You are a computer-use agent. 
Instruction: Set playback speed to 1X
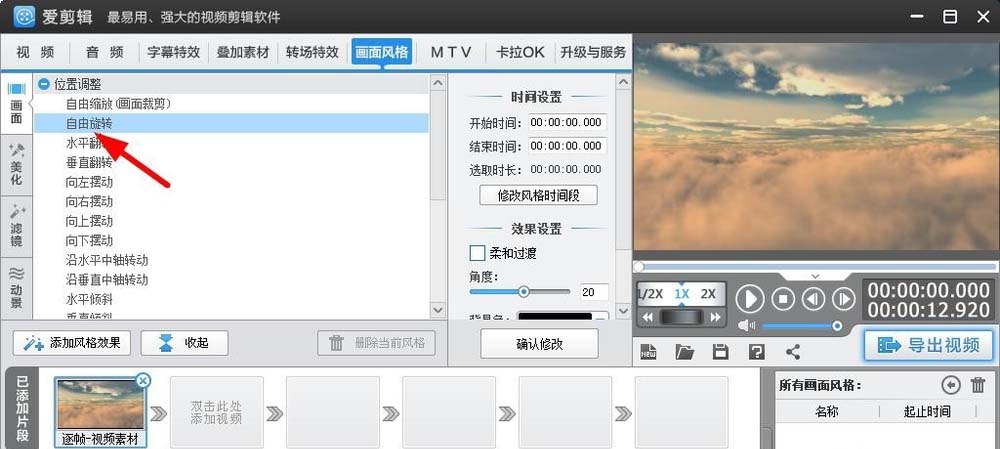(x=682, y=294)
